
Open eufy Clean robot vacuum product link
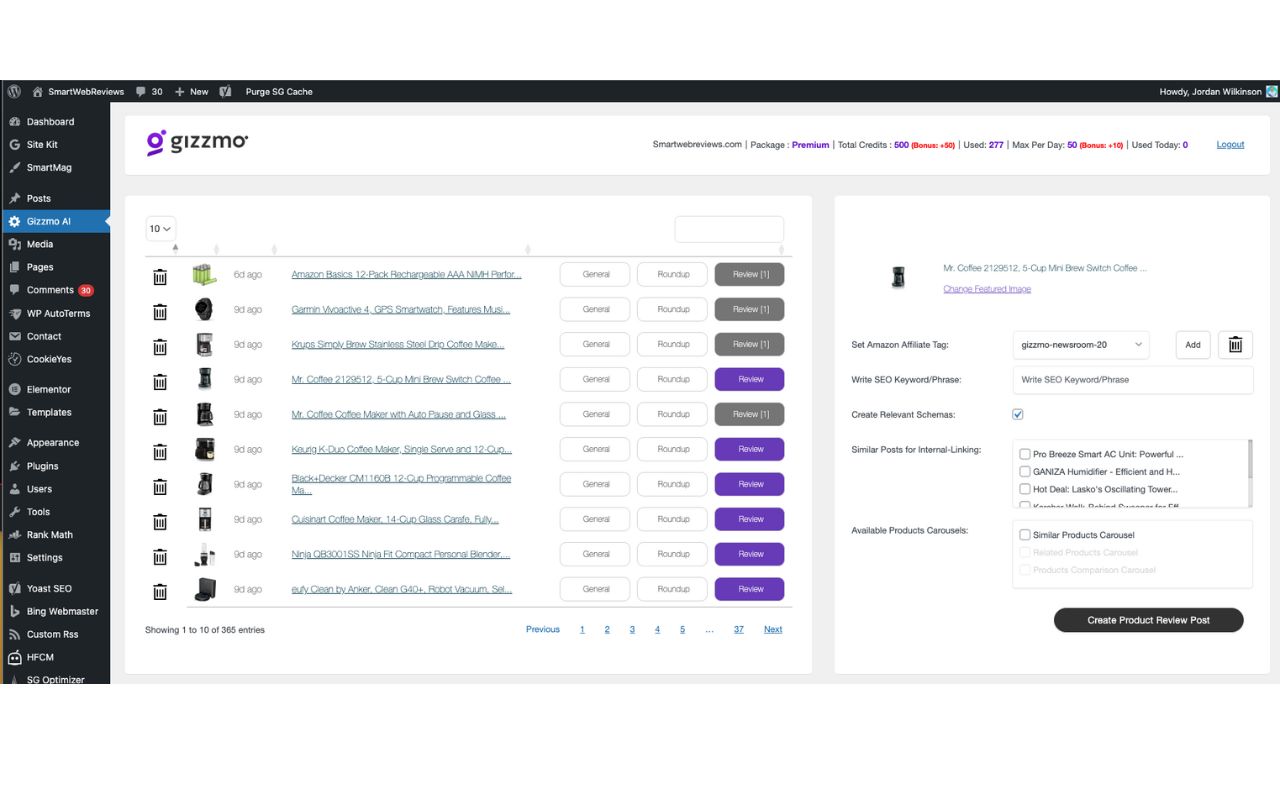point(401,589)
